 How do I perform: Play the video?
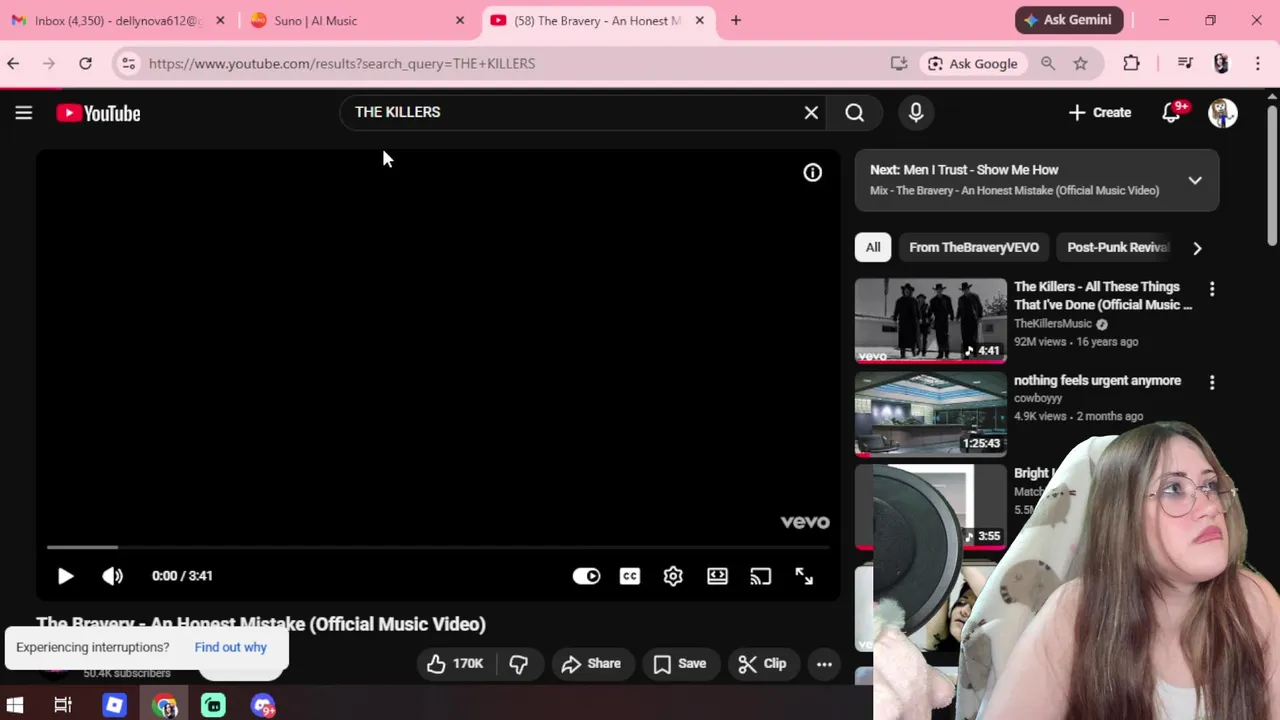(65, 576)
